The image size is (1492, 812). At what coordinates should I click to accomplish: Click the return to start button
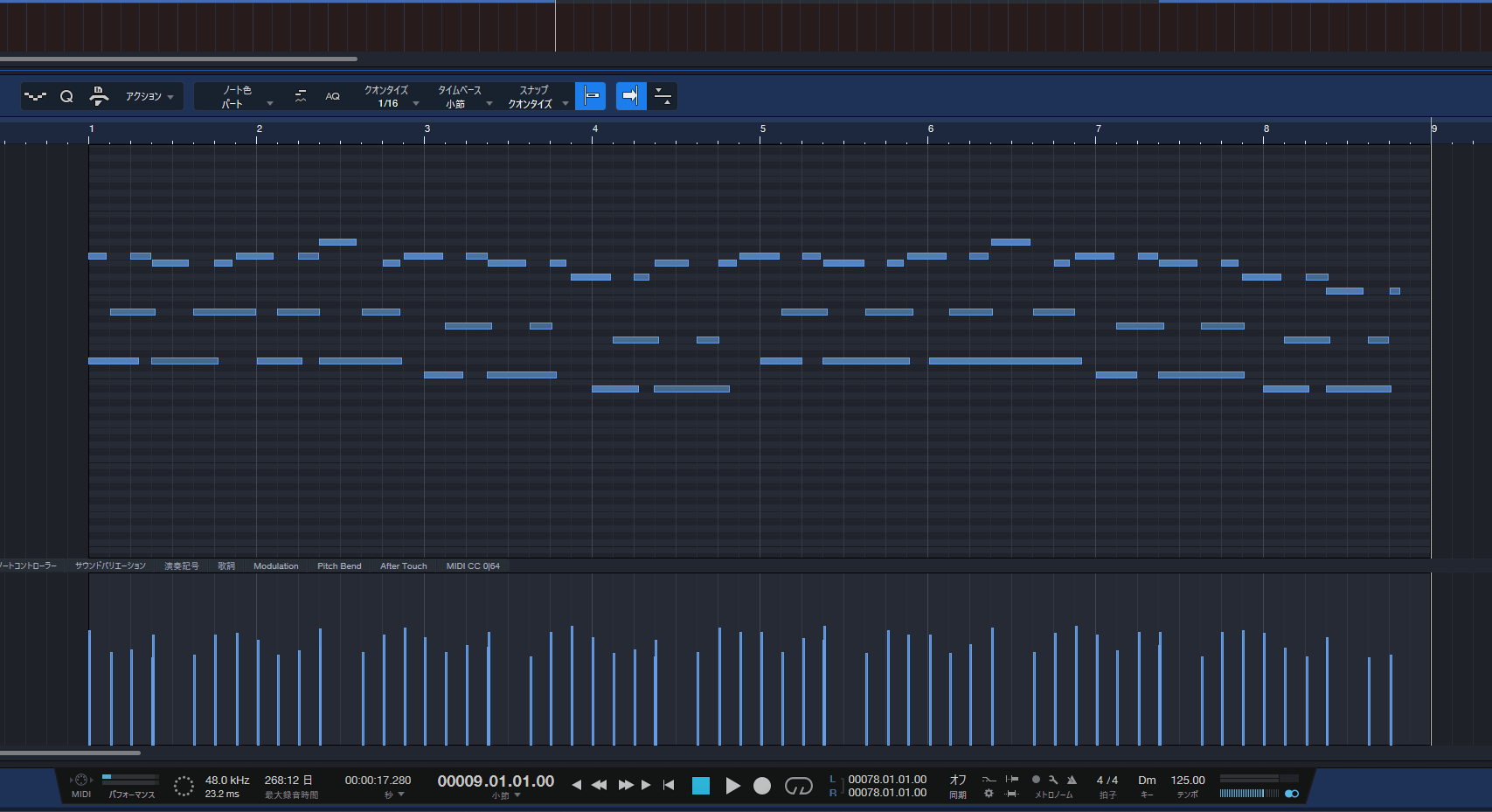(x=669, y=785)
